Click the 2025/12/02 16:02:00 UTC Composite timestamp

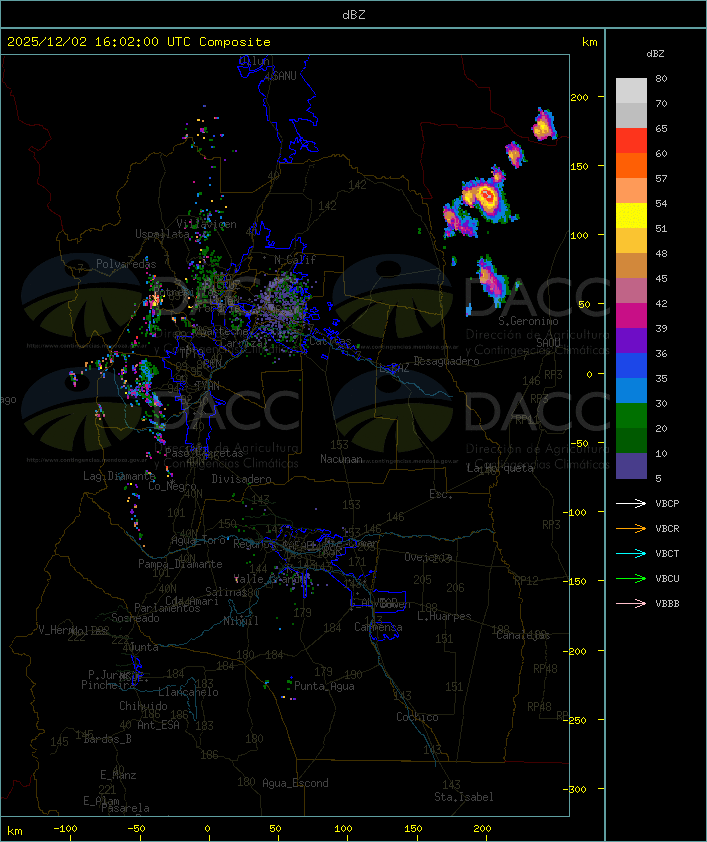(139, 42)
